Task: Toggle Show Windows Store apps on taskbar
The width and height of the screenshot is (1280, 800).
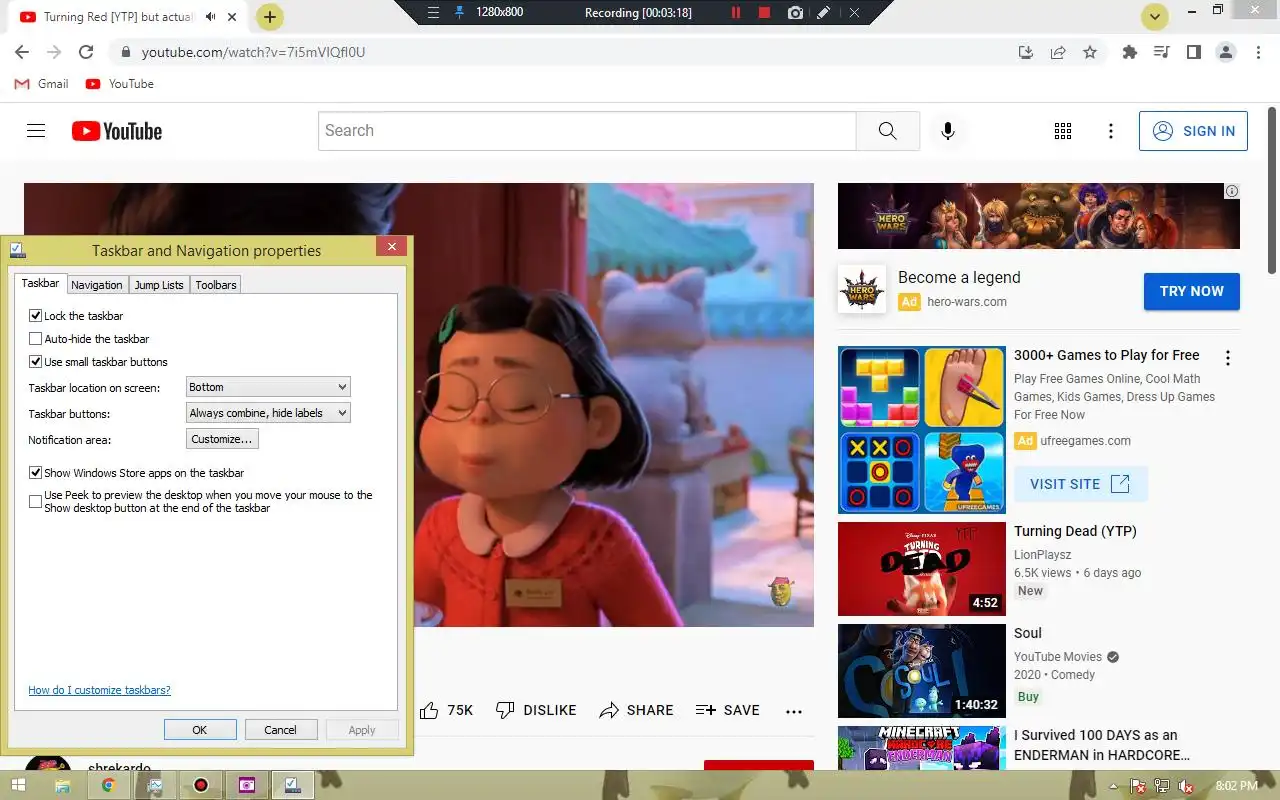Action: coord(36,473)
